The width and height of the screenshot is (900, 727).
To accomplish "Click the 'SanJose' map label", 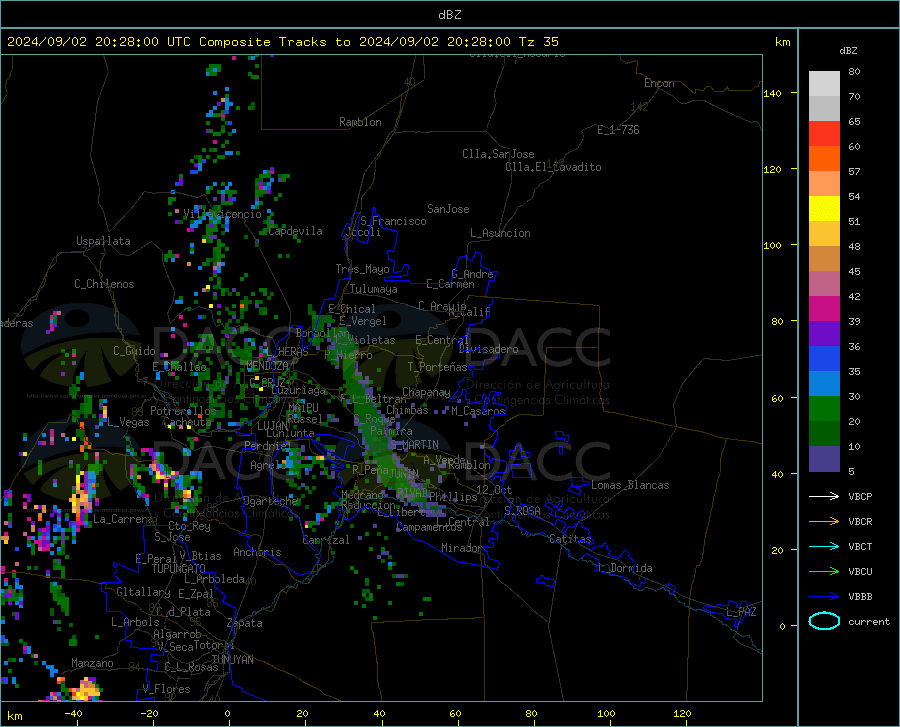I will (448, 209).
